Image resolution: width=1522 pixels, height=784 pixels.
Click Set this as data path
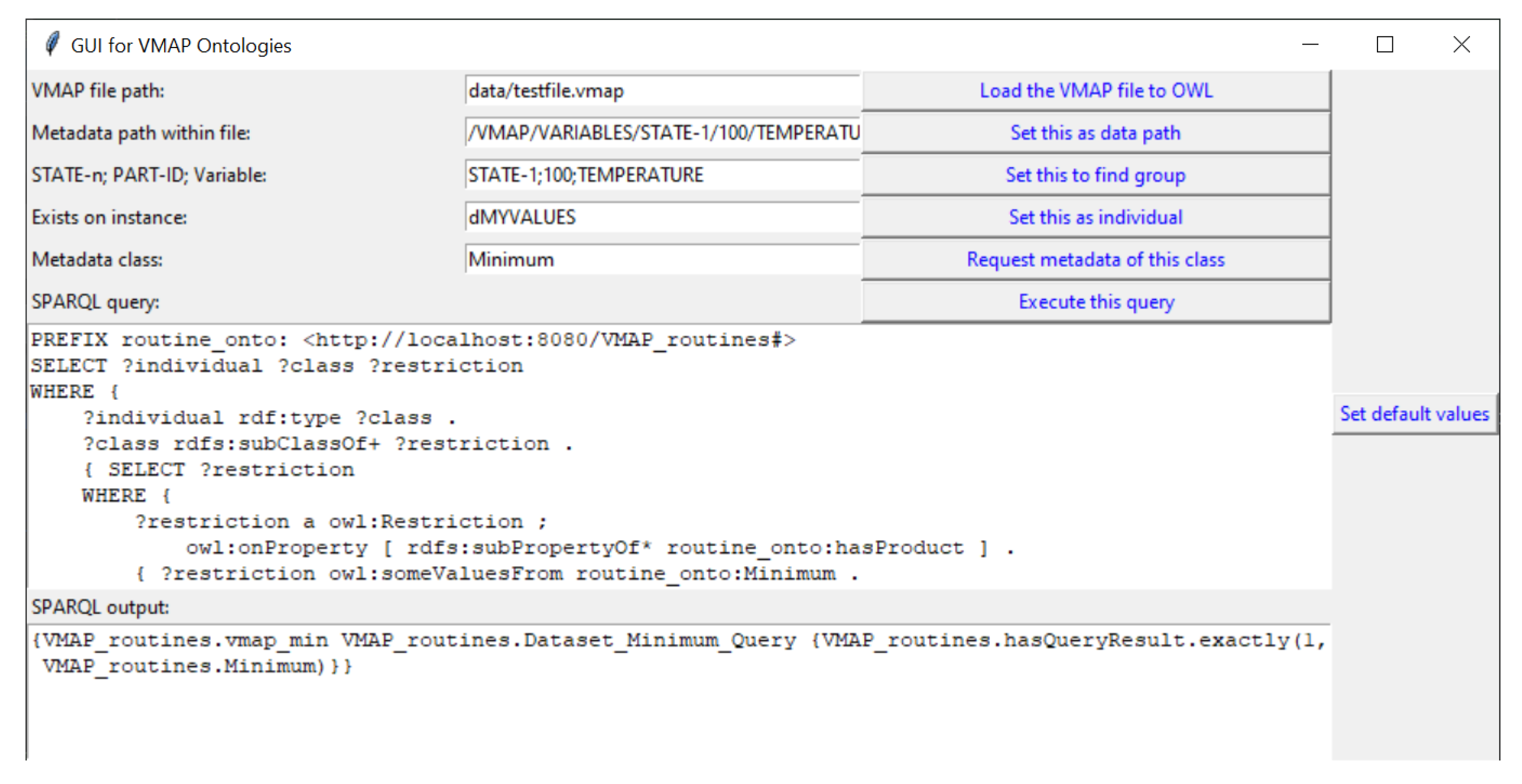tap(1095, 133)
